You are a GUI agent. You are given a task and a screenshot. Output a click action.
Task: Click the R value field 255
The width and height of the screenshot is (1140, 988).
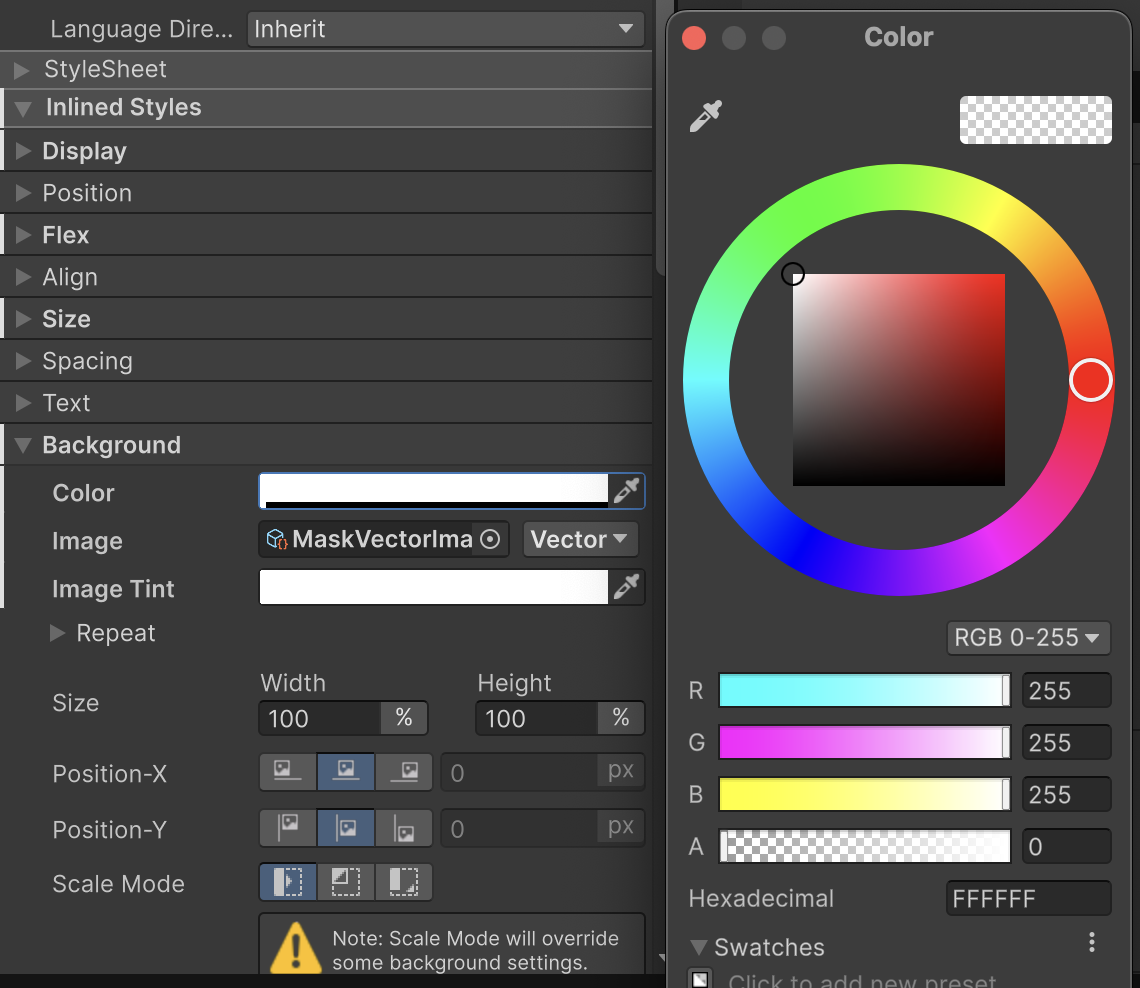(1067, 690)
